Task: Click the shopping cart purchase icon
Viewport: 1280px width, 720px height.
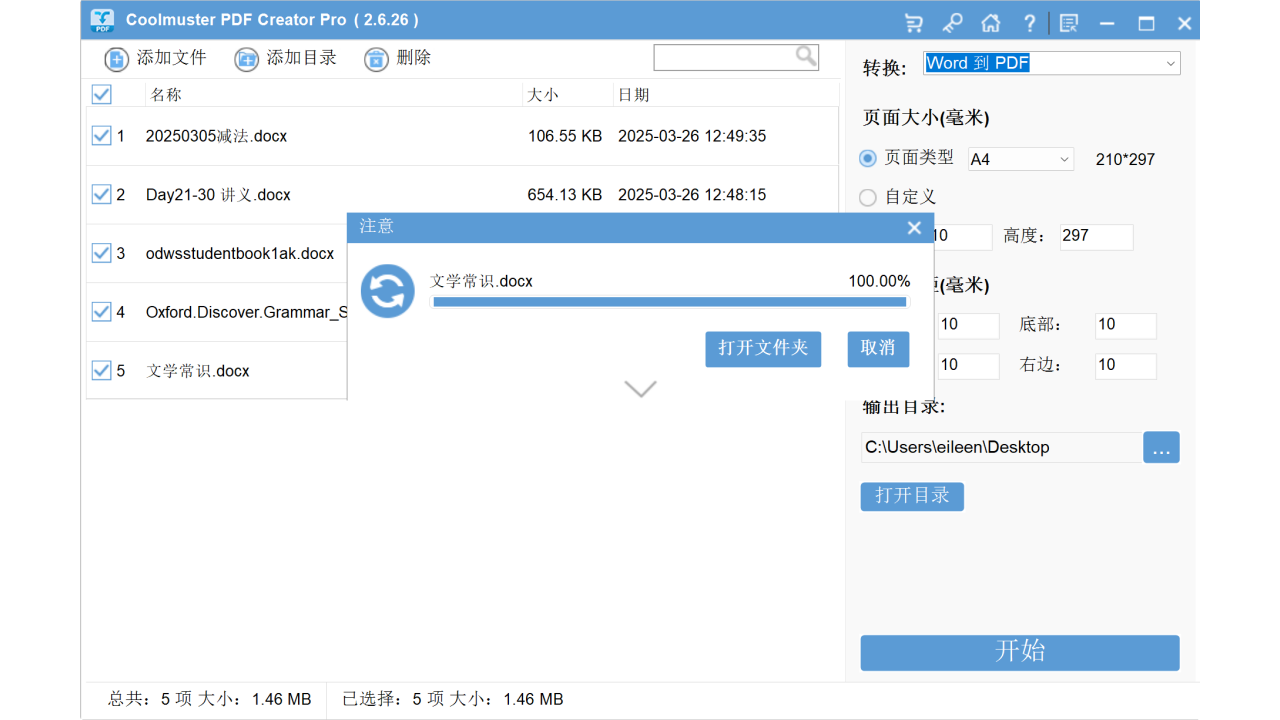Action: click(913, 21)
